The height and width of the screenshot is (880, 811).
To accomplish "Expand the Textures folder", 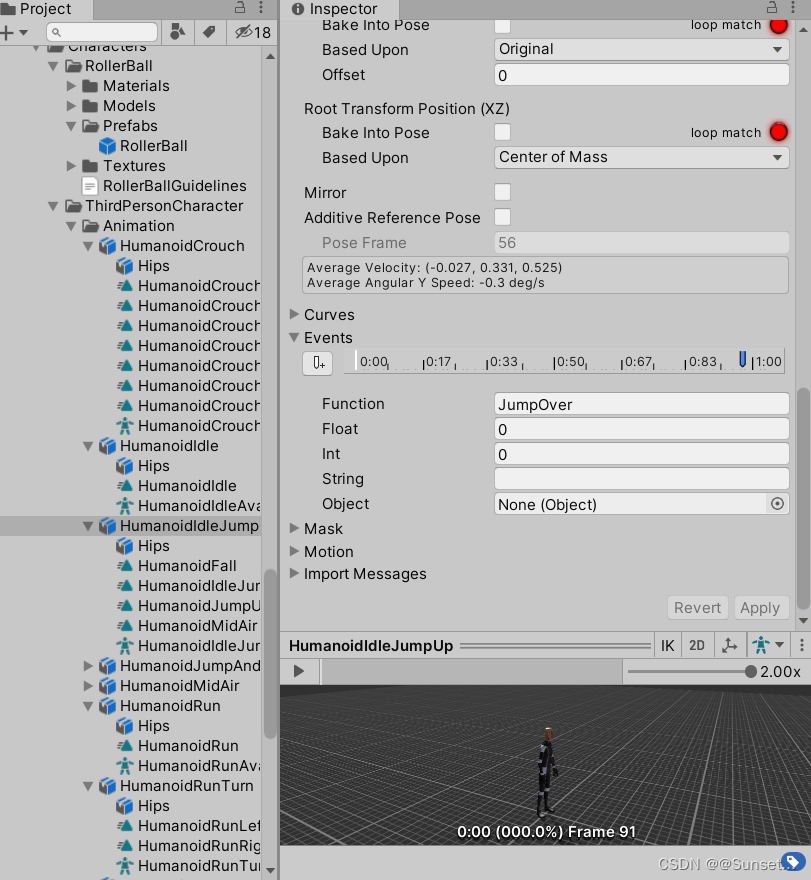I will [71, 166].
